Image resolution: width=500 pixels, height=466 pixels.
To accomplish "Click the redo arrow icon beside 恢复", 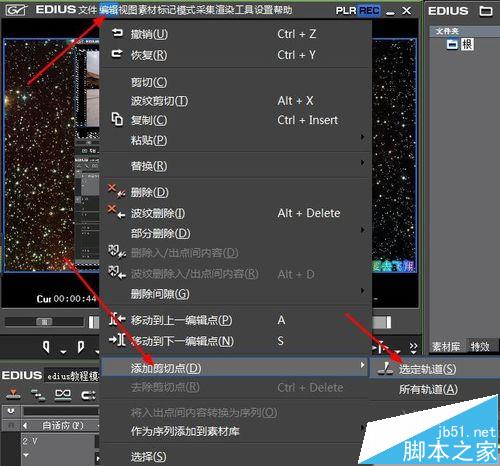I will click(x=117, y=53).
